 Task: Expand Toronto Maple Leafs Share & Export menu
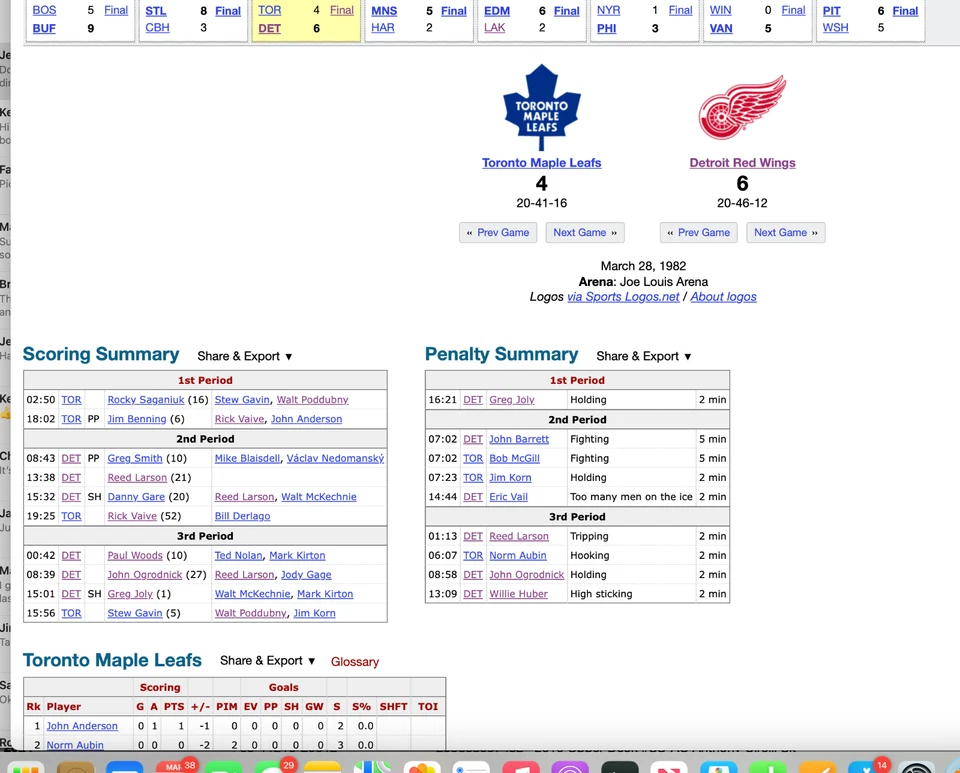268,661
